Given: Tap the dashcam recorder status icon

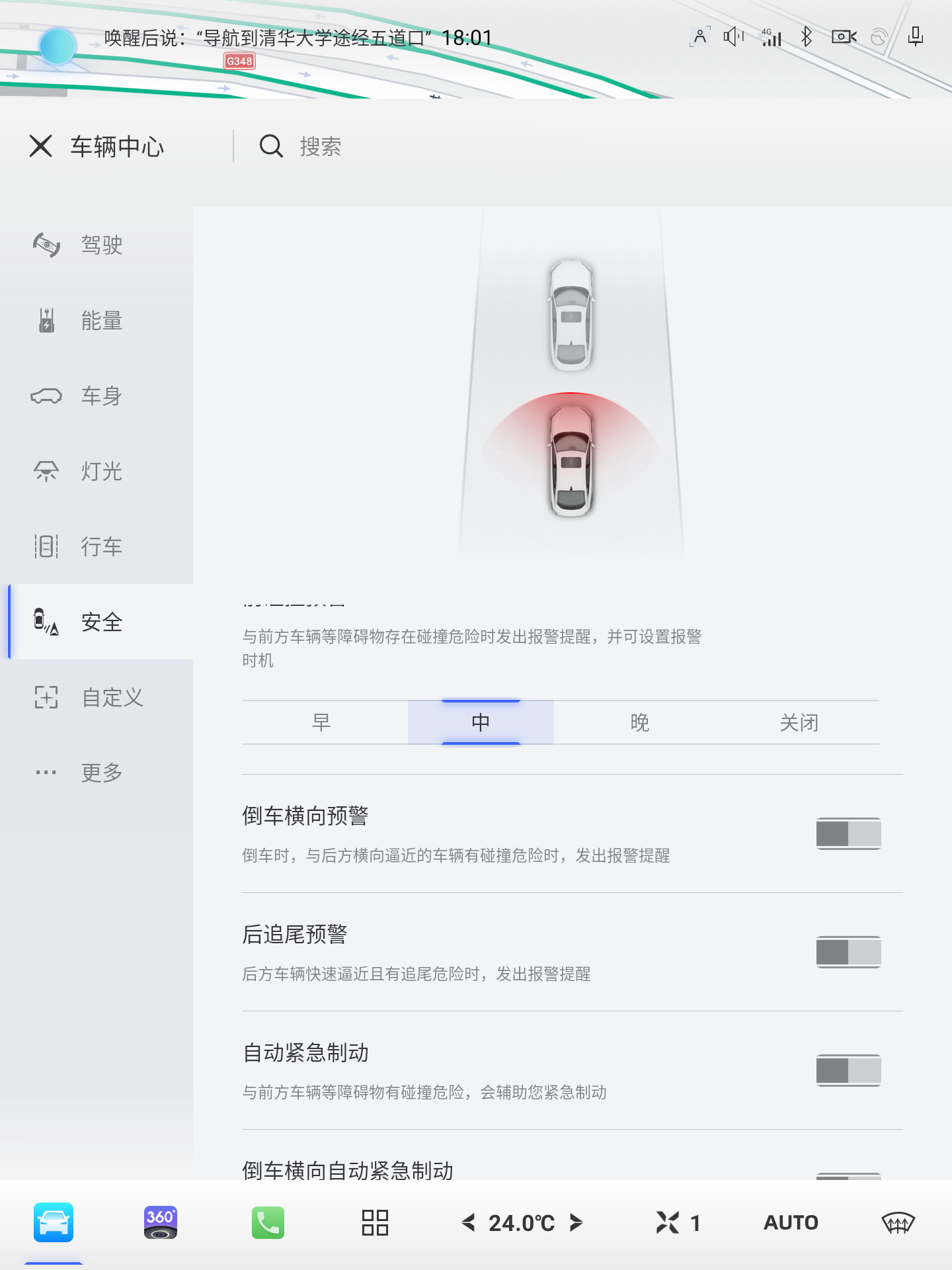Looking at the screenshot, I should (844, 36).
